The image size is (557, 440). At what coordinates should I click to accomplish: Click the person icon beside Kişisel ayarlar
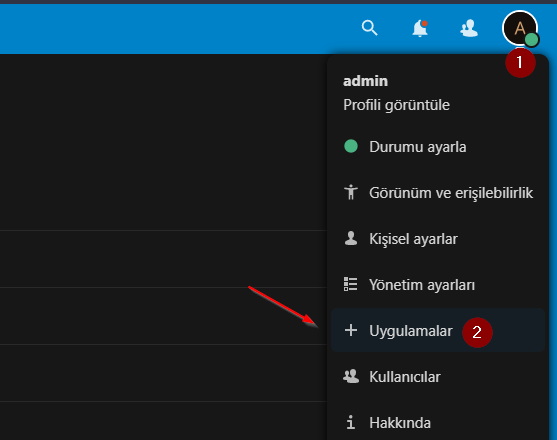coord(351,238)
